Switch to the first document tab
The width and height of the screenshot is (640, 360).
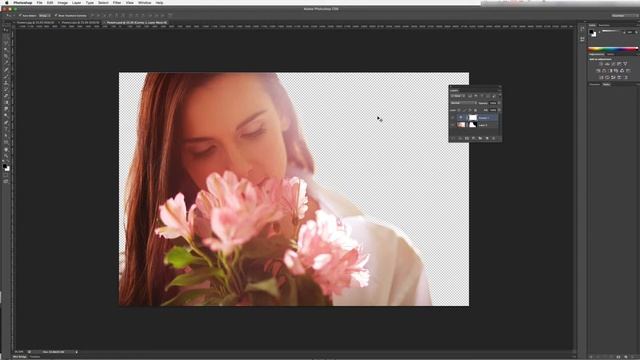pyautogui.click(x=35, y=22)
